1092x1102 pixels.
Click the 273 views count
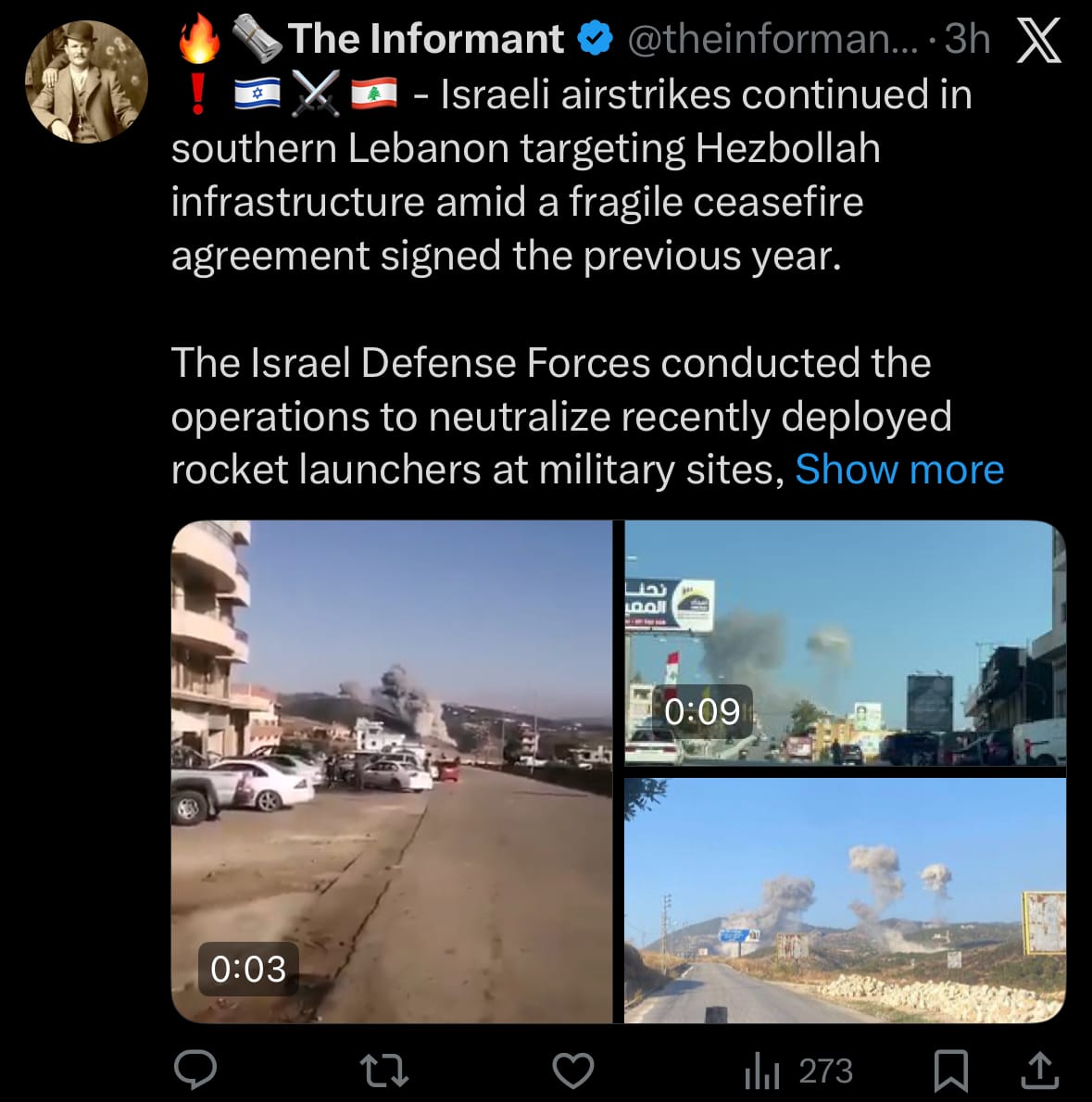pos(825,1071)
